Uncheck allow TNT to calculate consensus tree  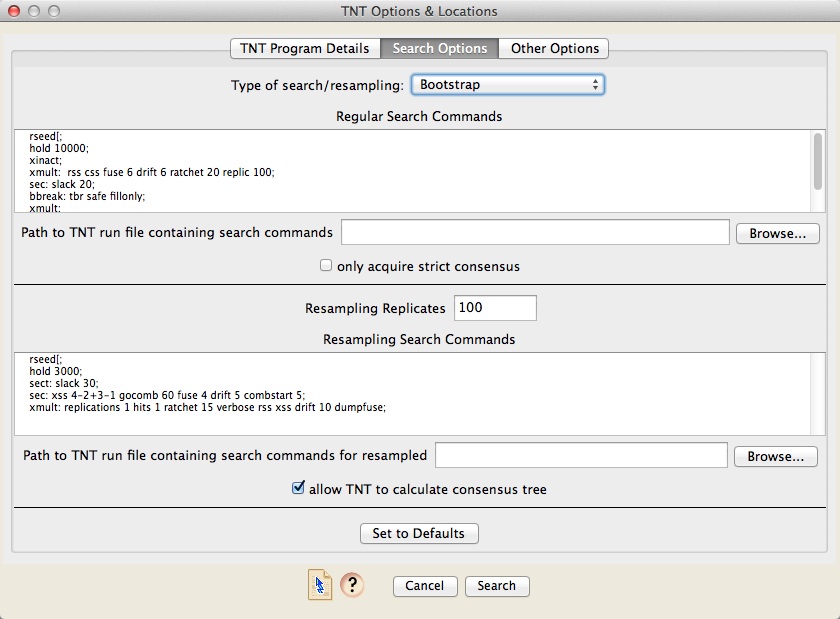point(298,488)
